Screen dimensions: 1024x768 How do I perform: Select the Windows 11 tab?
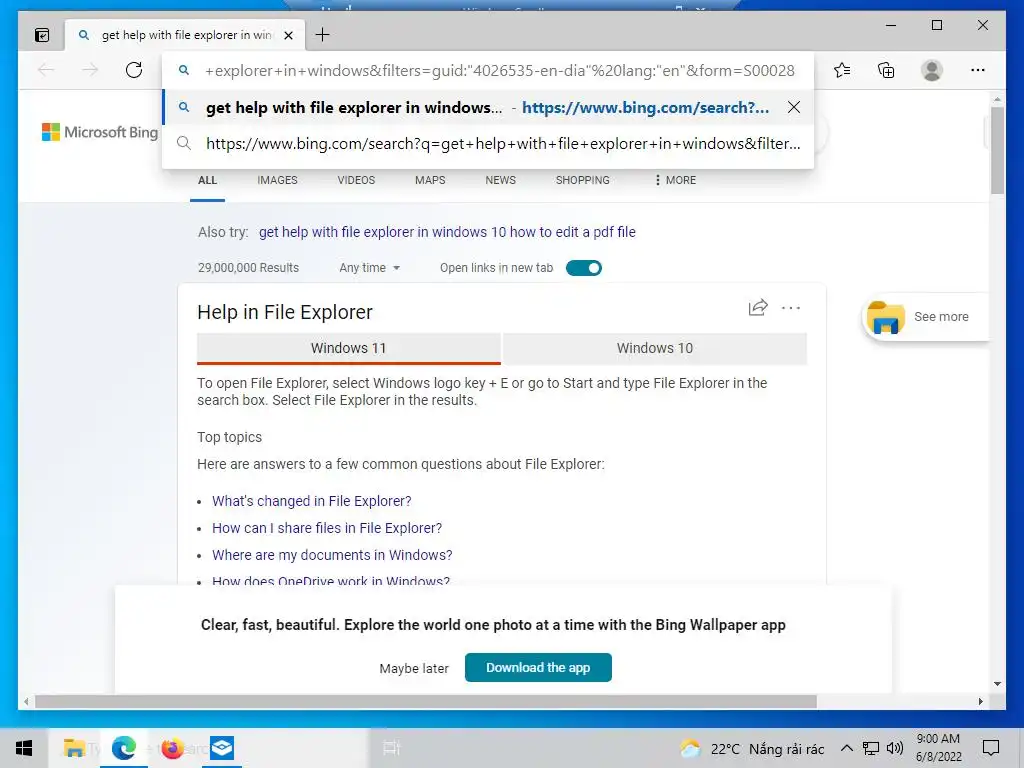tap(349, 348)
